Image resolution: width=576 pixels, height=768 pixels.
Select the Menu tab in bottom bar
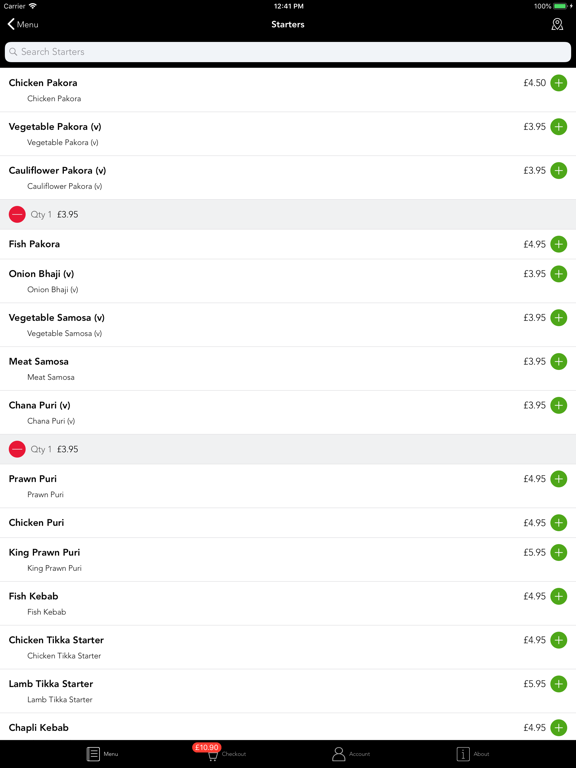click(x=102, y=754)
